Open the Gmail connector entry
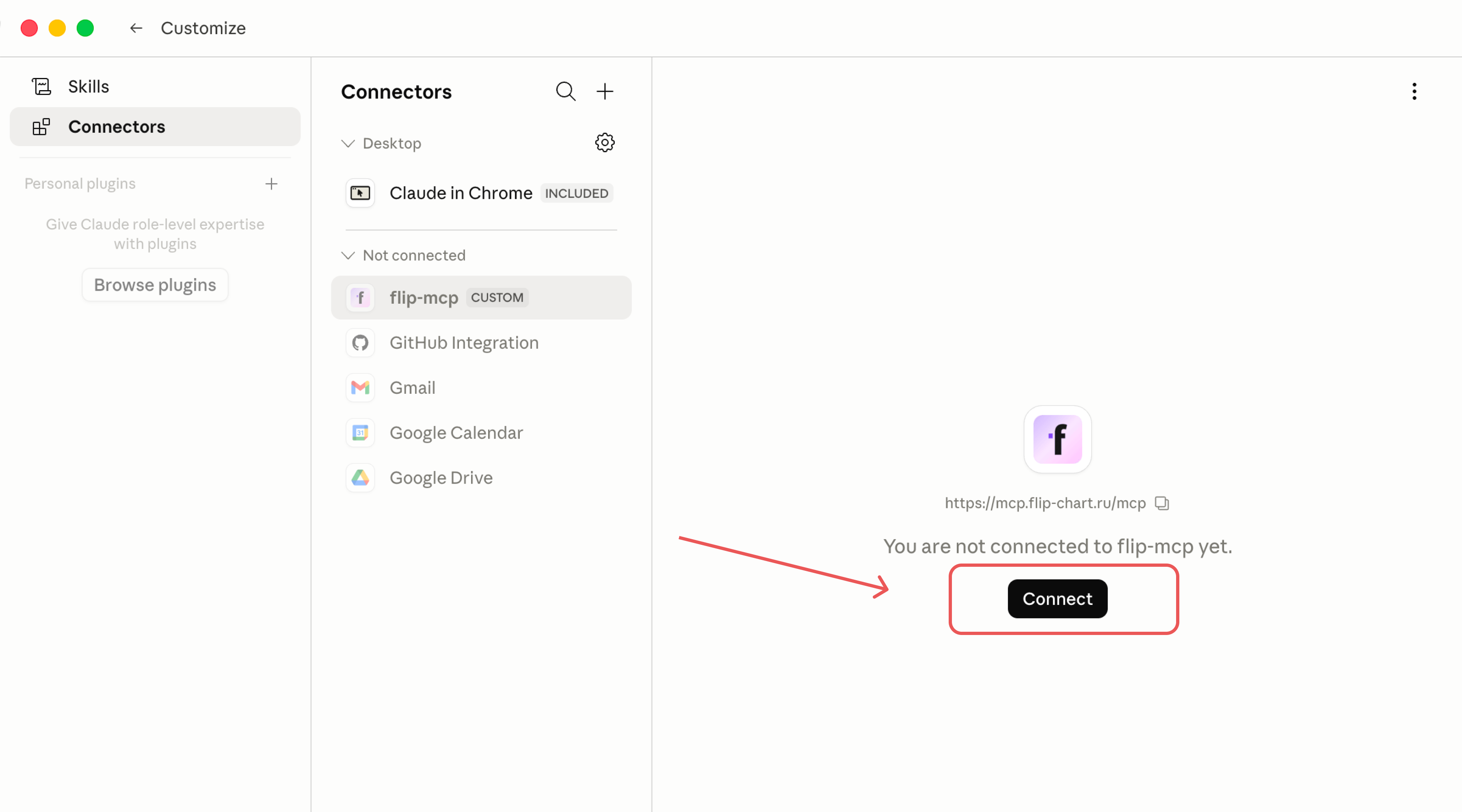Viewport: 1462px width, 812px height. [481, 388]
